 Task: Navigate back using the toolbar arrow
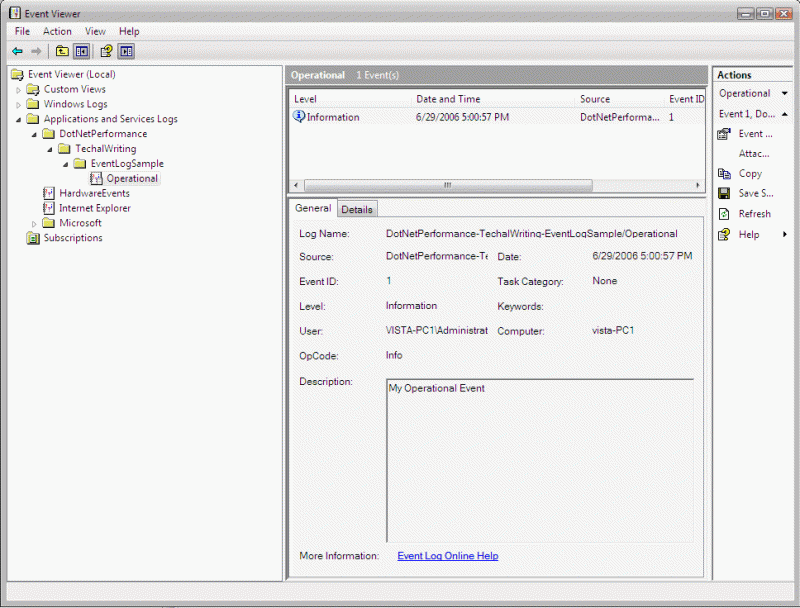pyautogui.click(x=17, y=49)
